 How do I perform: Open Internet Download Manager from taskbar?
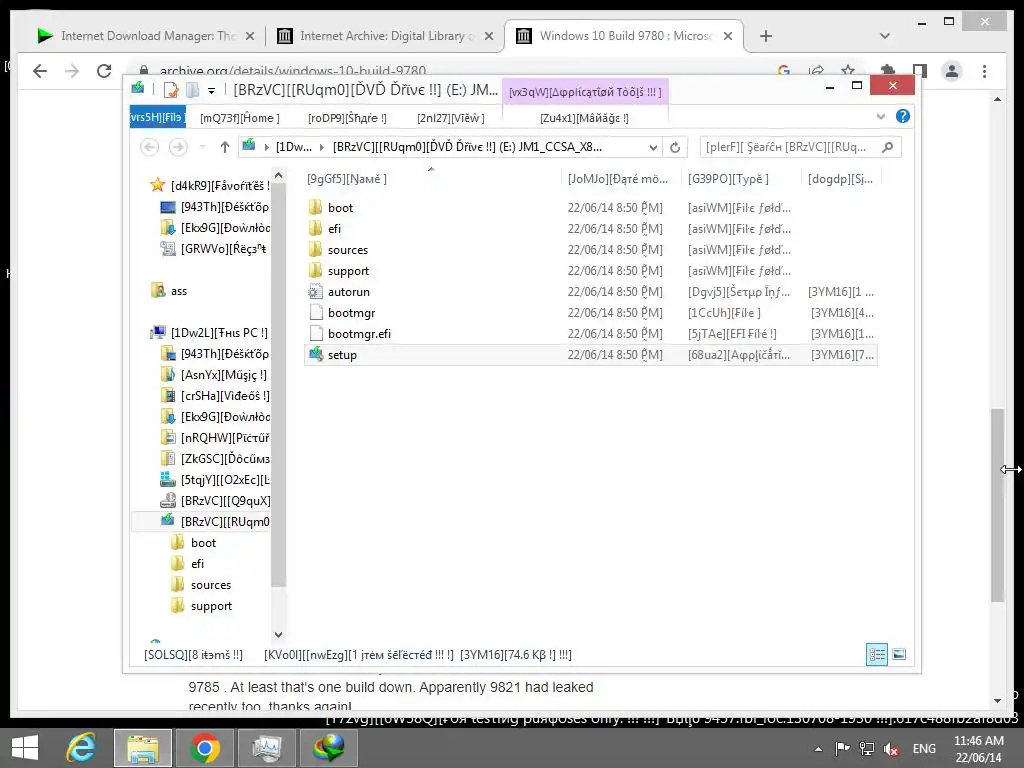[x=328, y=748]
